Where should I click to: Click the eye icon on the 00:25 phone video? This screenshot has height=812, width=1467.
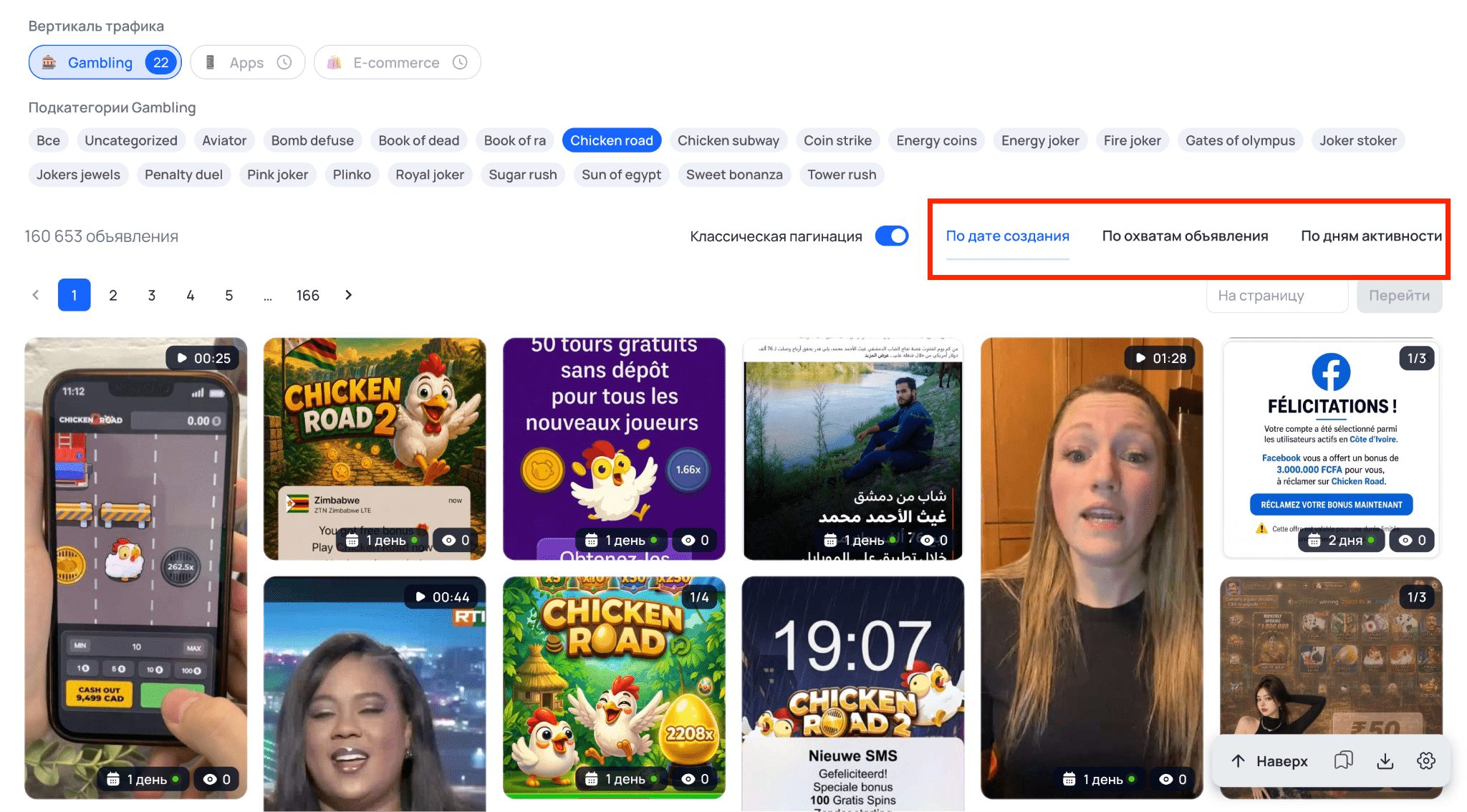click(210, 779)
